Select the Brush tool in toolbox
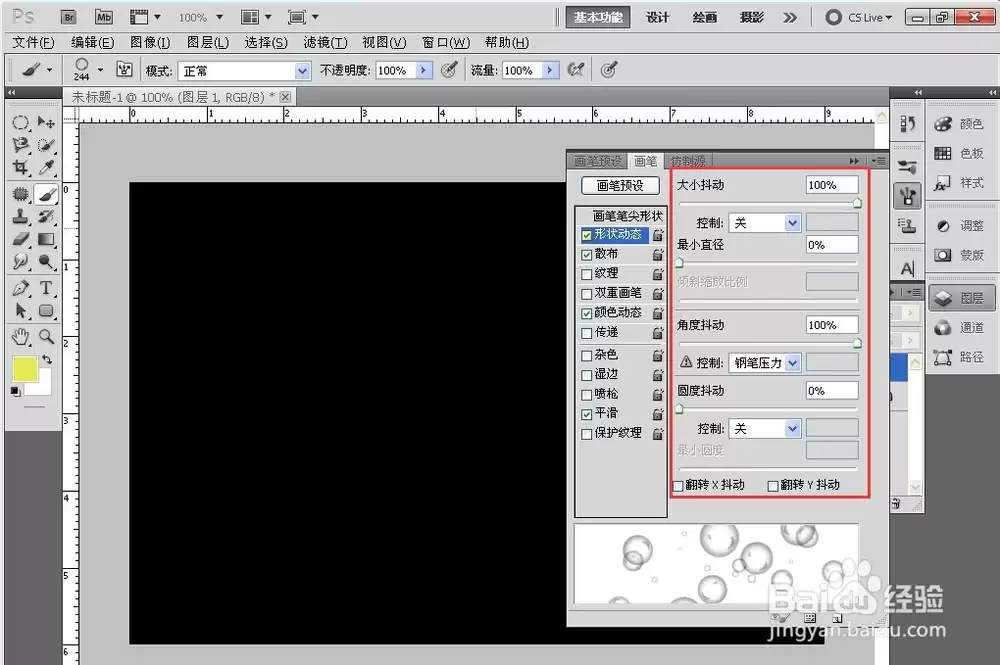 46,194
